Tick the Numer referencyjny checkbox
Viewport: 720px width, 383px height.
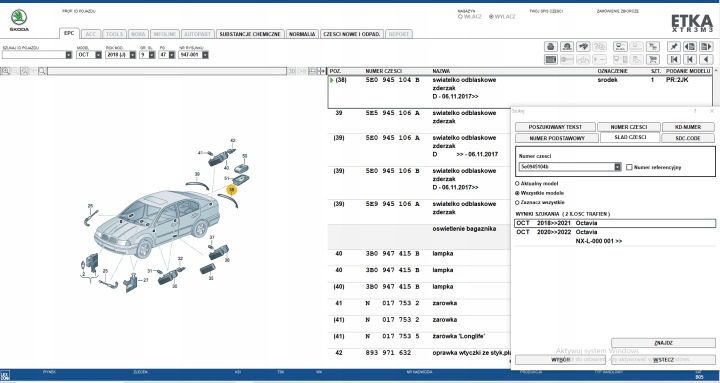(629, 167)
